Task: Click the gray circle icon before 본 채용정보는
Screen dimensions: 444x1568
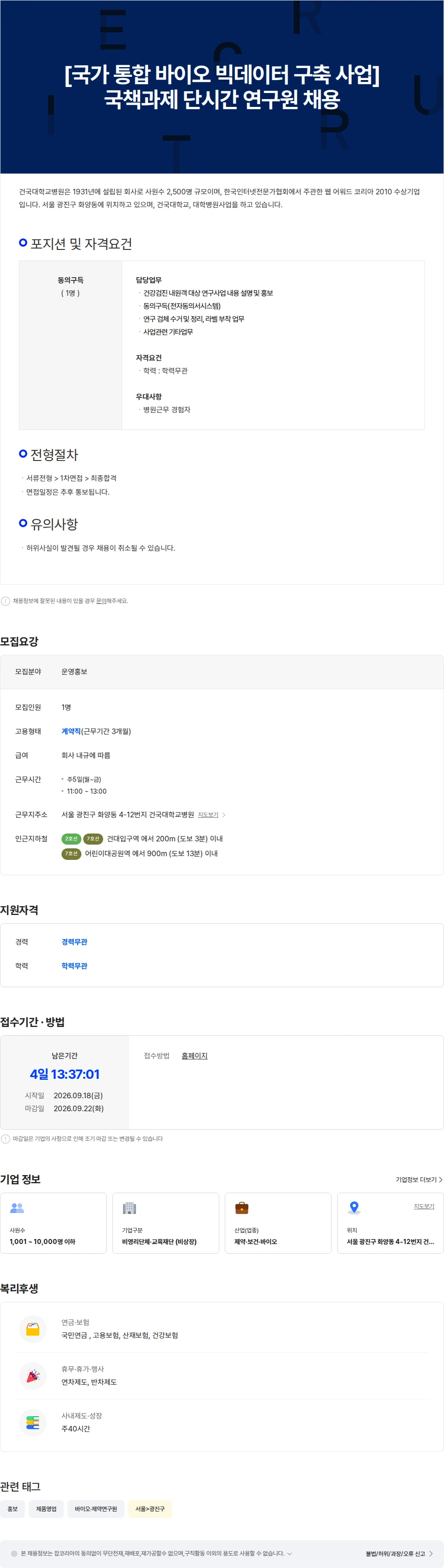Action: click(15, 1553)
